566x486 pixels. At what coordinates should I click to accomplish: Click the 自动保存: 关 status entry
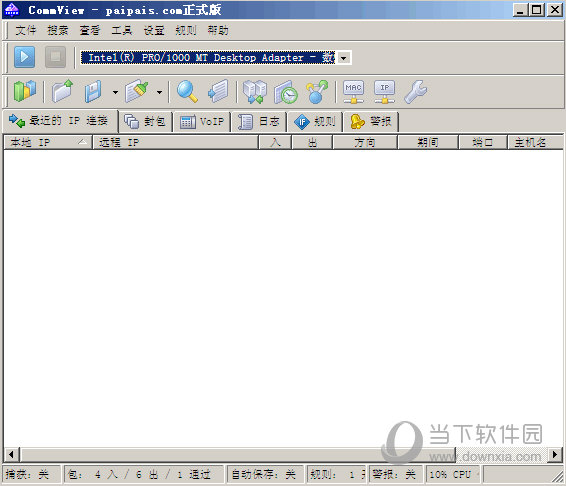266,474
